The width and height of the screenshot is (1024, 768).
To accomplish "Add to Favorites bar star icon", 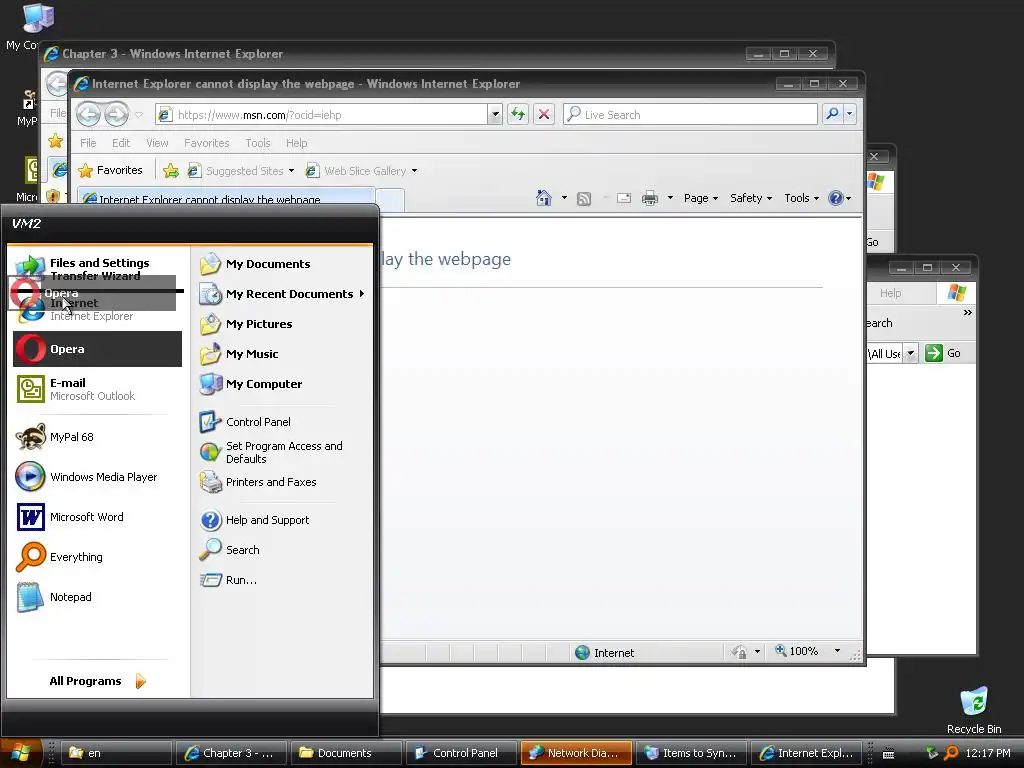I will coord(170,171).
